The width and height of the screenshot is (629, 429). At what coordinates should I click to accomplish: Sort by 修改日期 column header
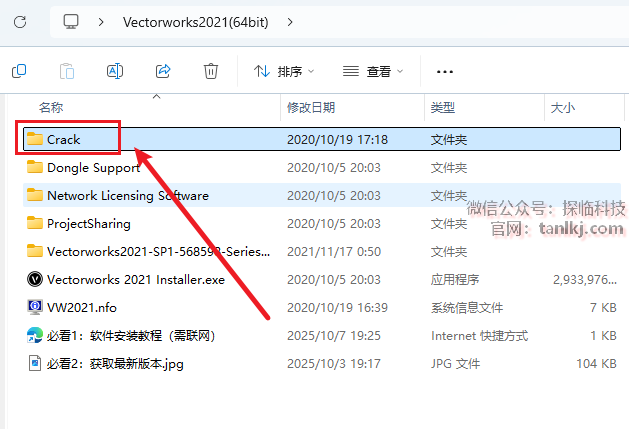[311, 108]
